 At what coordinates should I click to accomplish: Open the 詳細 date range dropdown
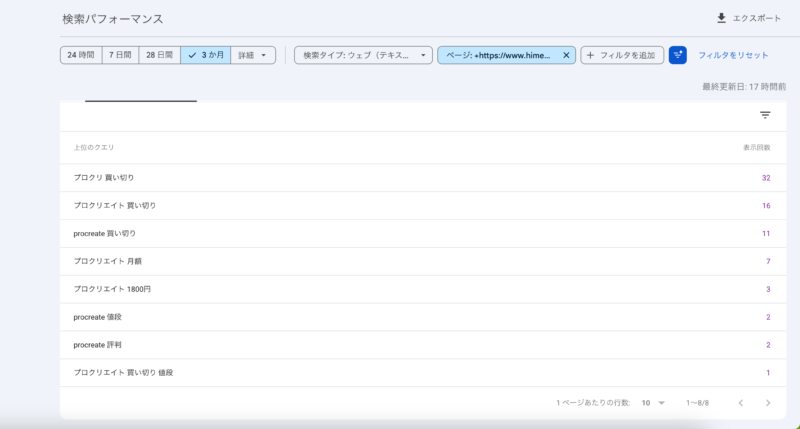253,55
